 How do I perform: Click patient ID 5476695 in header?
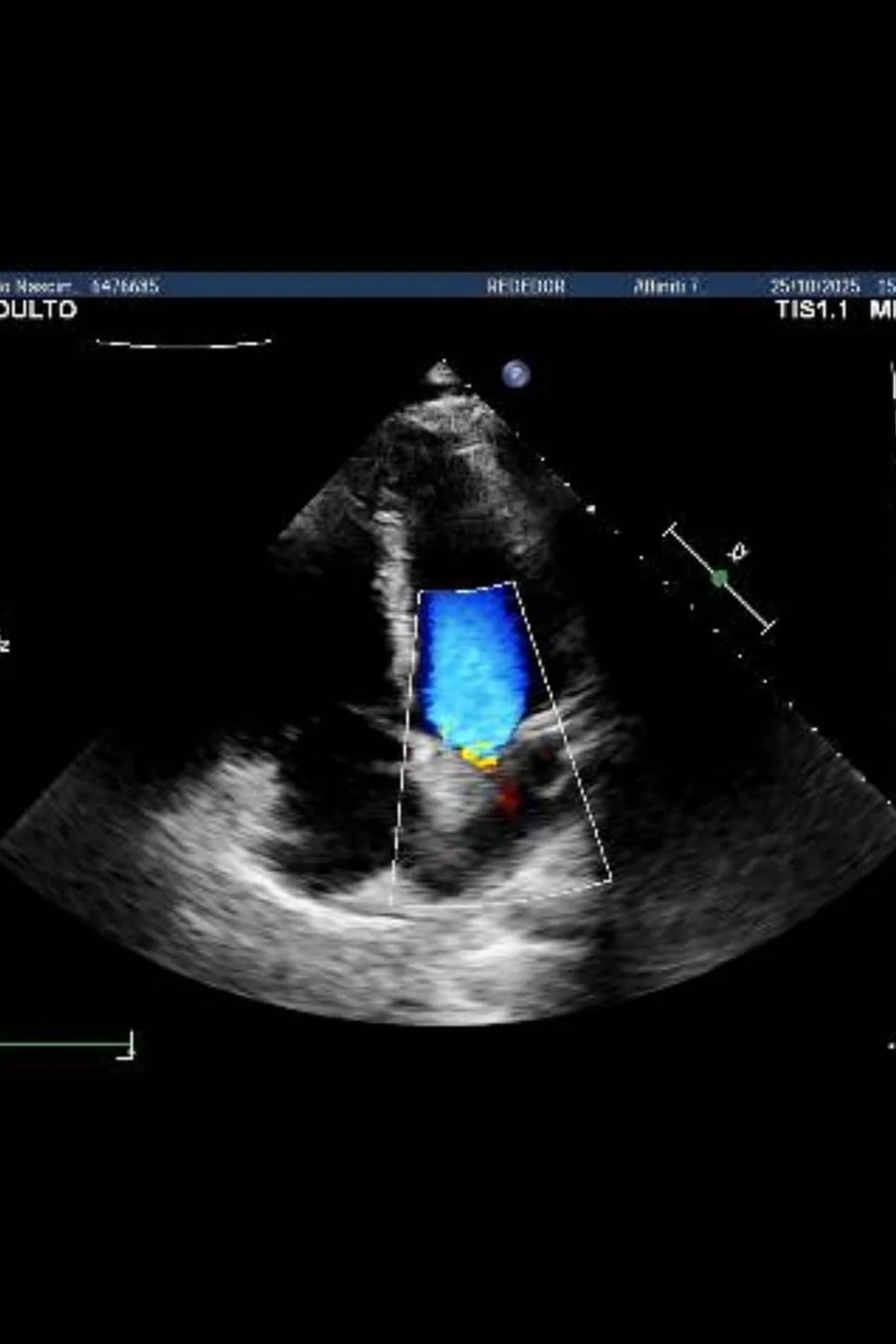click(x=124, y=286)
